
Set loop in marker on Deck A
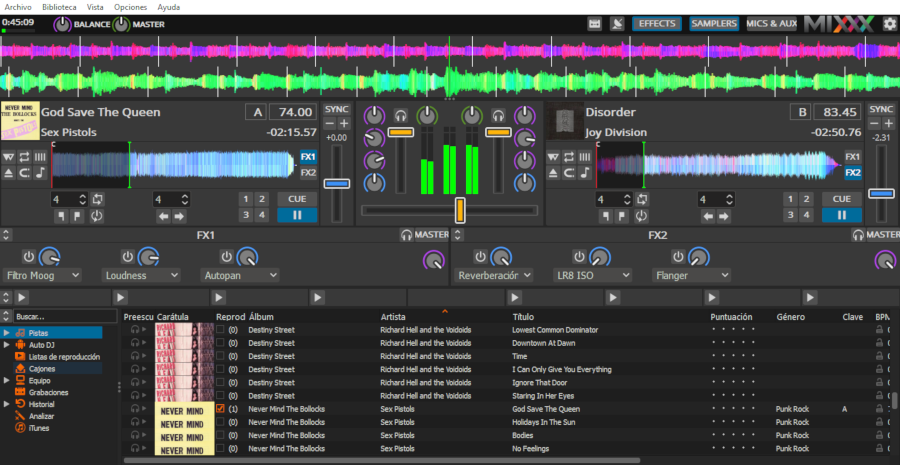tap(61, 216)
